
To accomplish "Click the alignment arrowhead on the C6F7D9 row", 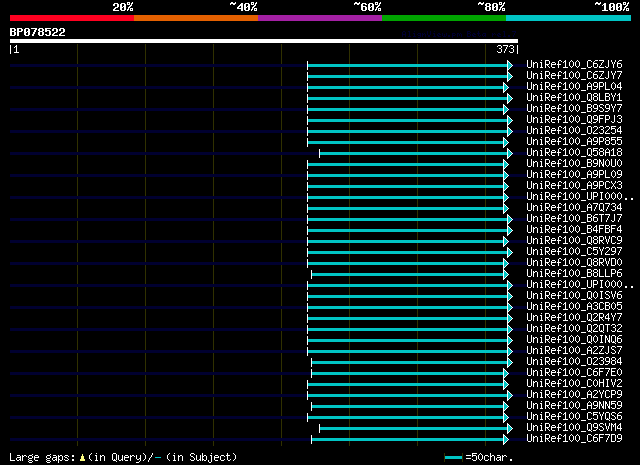I will 506,439.
